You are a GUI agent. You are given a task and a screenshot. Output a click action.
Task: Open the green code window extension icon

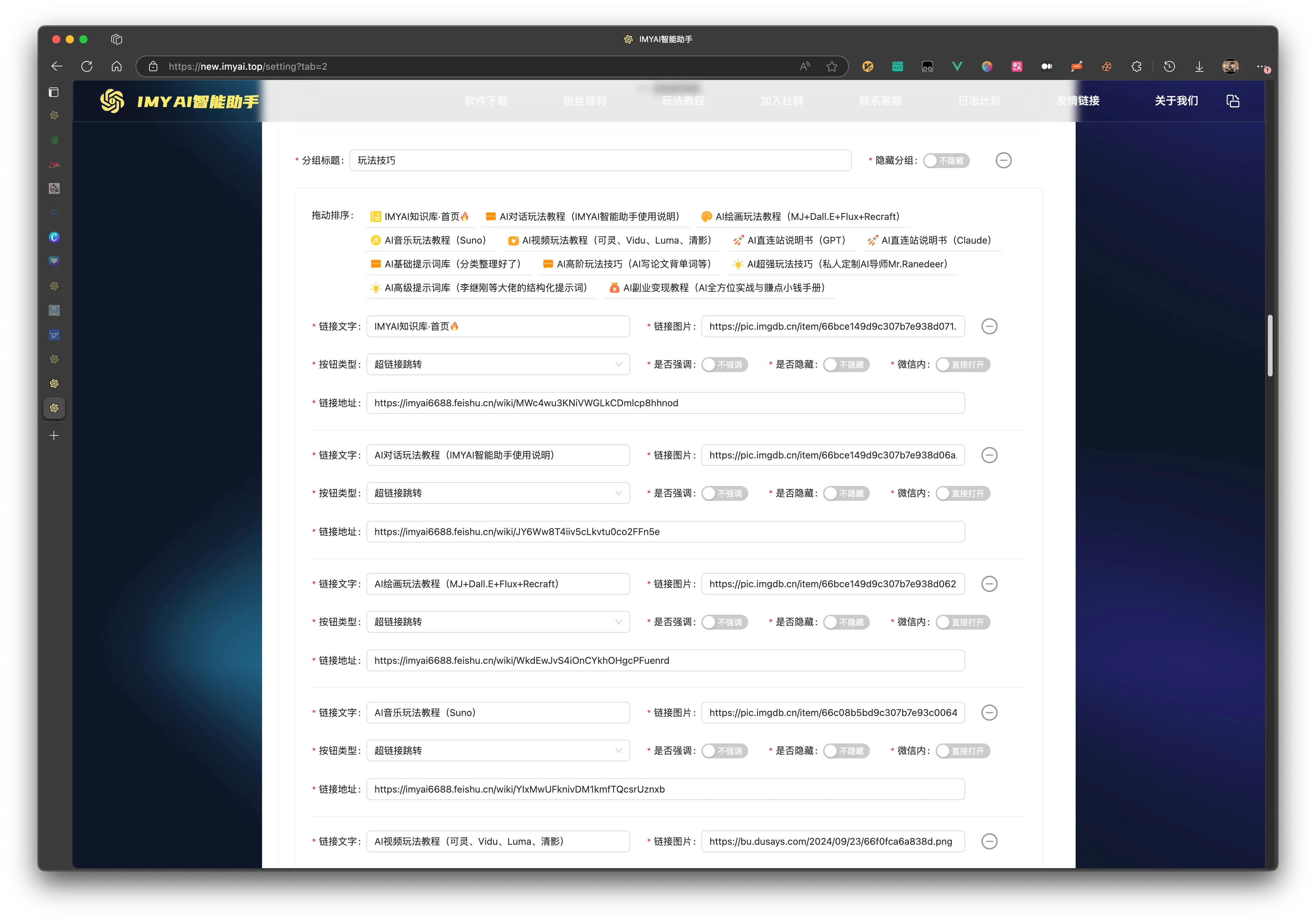click(898, 66)
